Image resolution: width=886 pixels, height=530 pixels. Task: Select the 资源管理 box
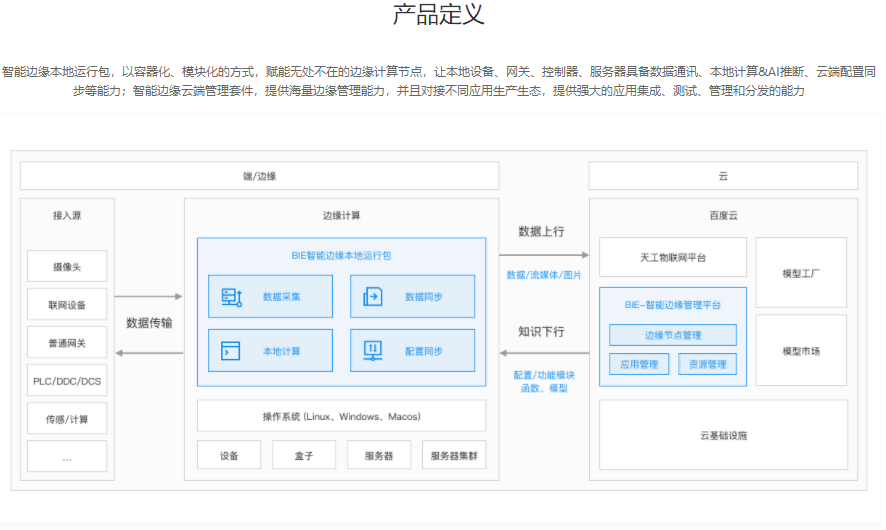(x=707, y=364)
